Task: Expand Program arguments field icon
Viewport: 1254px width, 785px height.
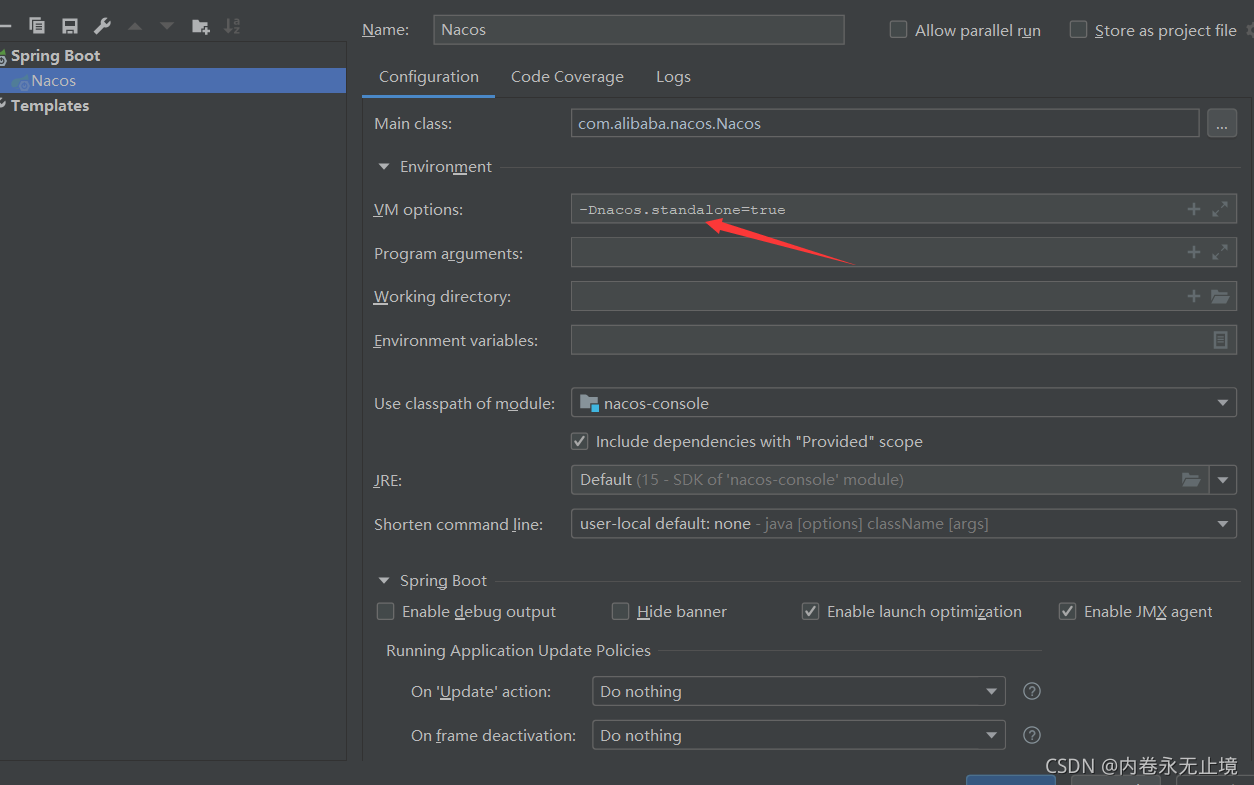Action: pos(1220,252)
